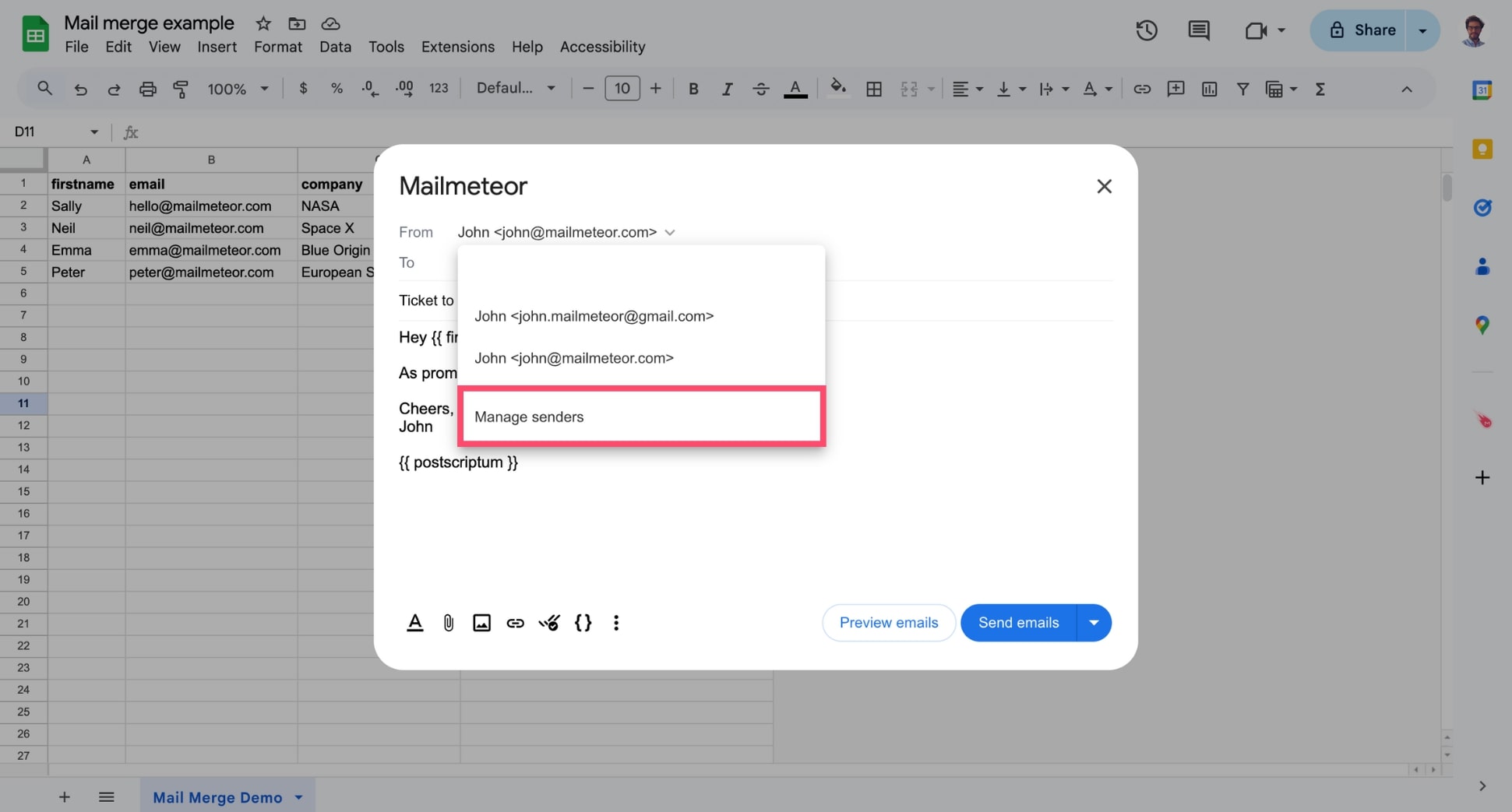Select the paint format roller icon

pos(181,90)
